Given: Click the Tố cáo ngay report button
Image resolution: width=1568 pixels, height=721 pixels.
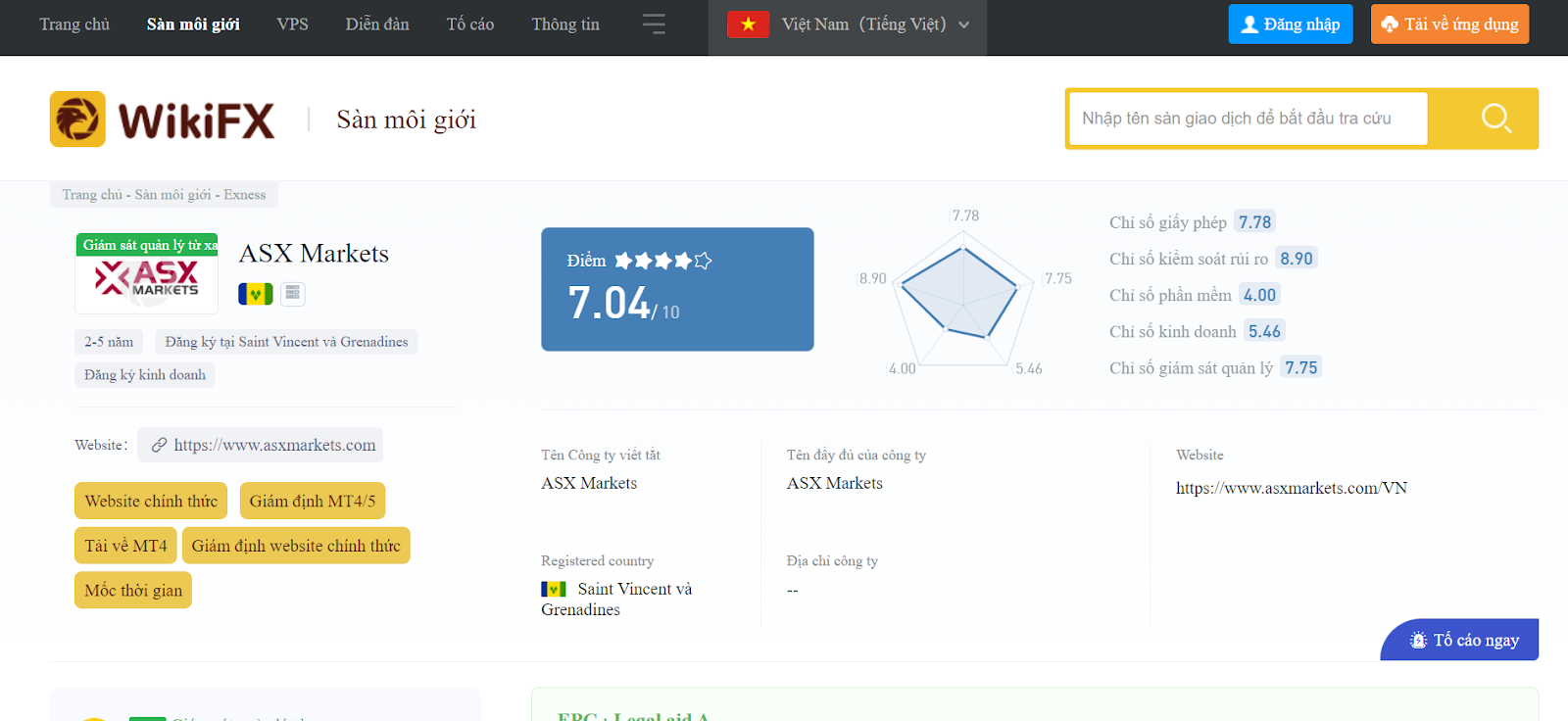Looking at the screenshot, I should pos(1460,640).
